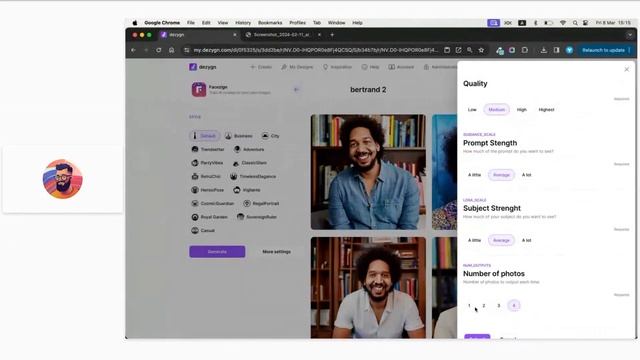Click the zoom magnifier in address bar

click(470, 50)
